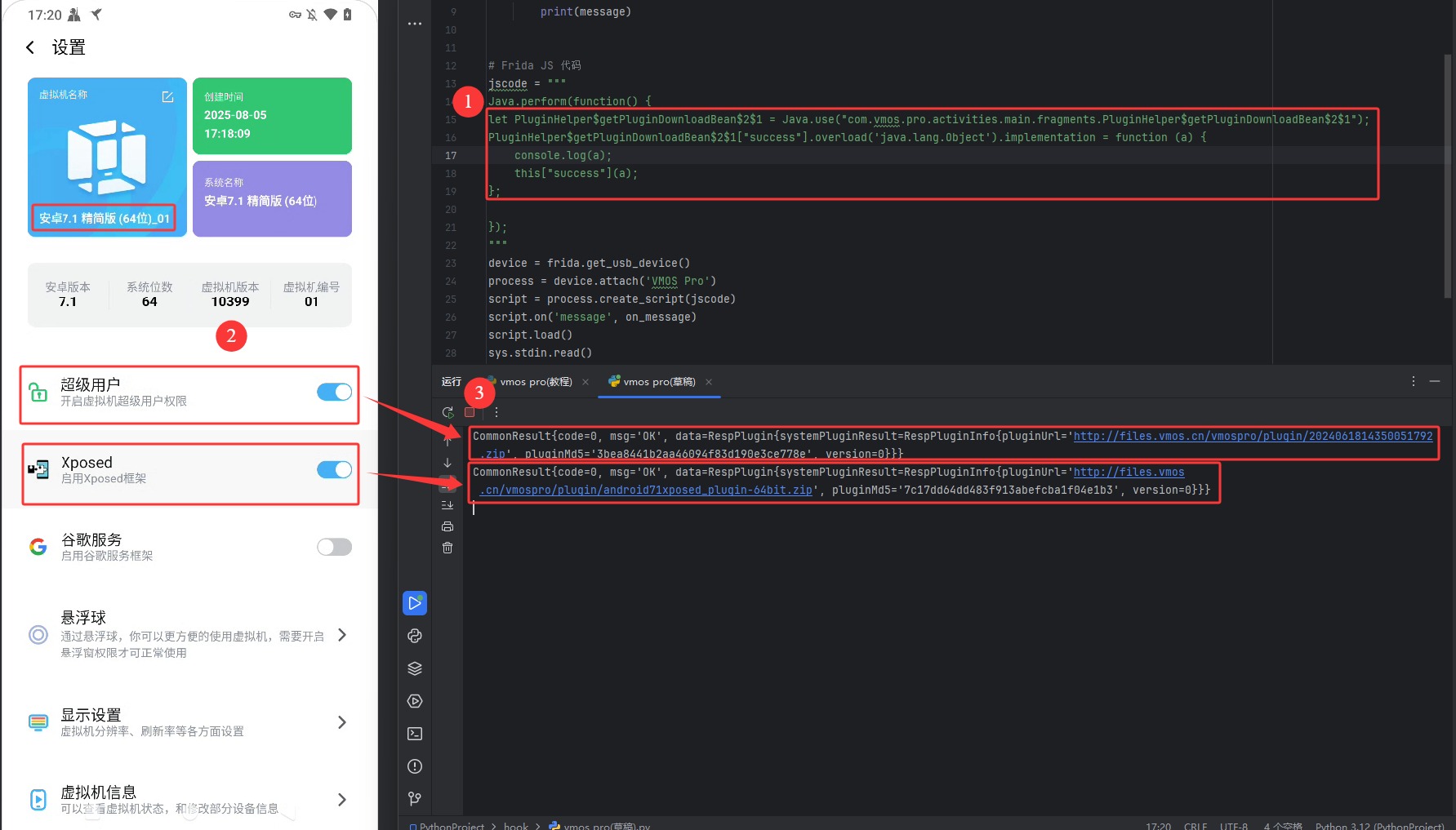Open the Problems tool window
The height and width of the screenshot is (830, 1456).
pos(415,766)
